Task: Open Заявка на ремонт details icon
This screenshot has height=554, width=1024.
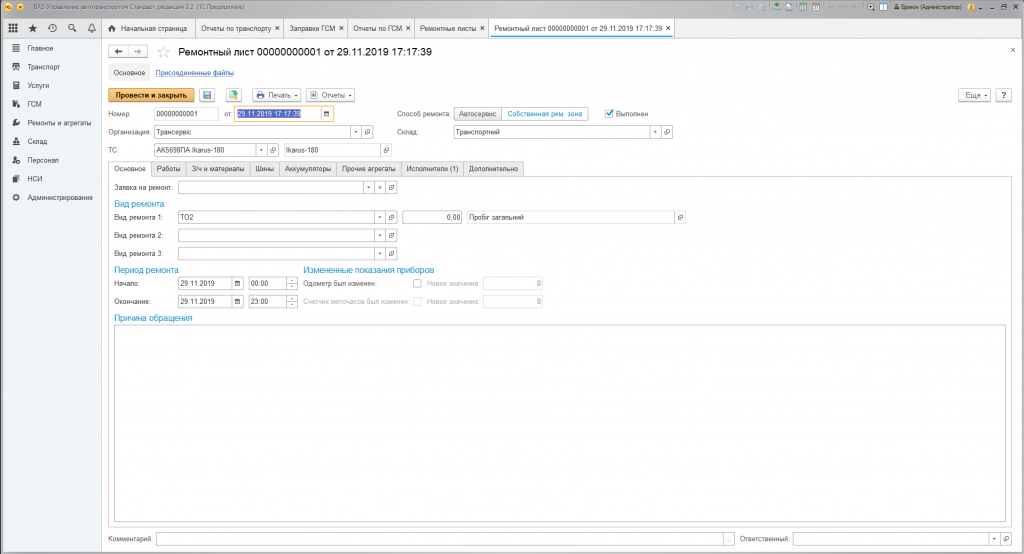Action: [x=391, y=187]
